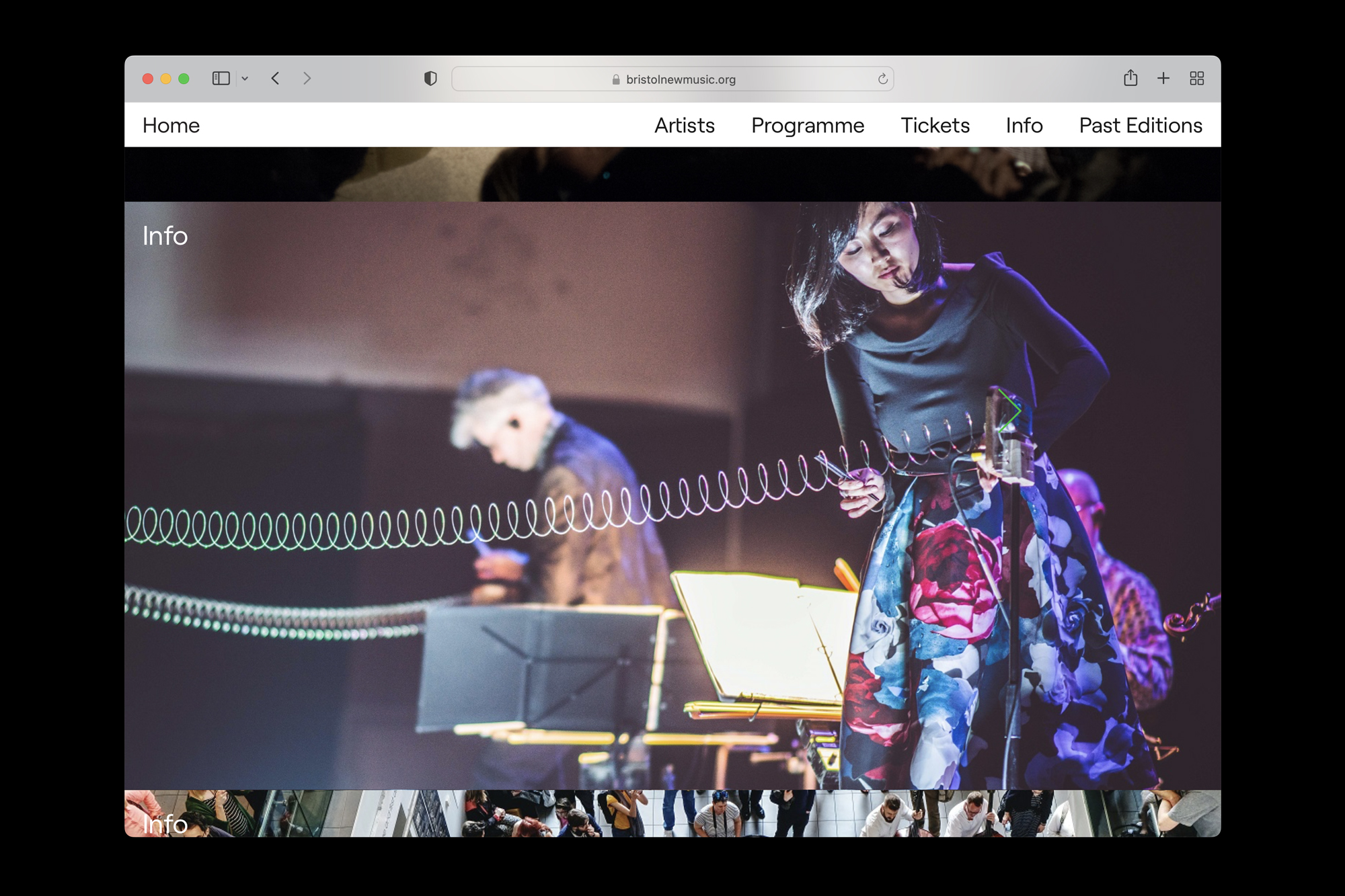This screenshot has height=896, width=1345.
Task: Open the Artists page from the navigation
Action: (685, 126)
